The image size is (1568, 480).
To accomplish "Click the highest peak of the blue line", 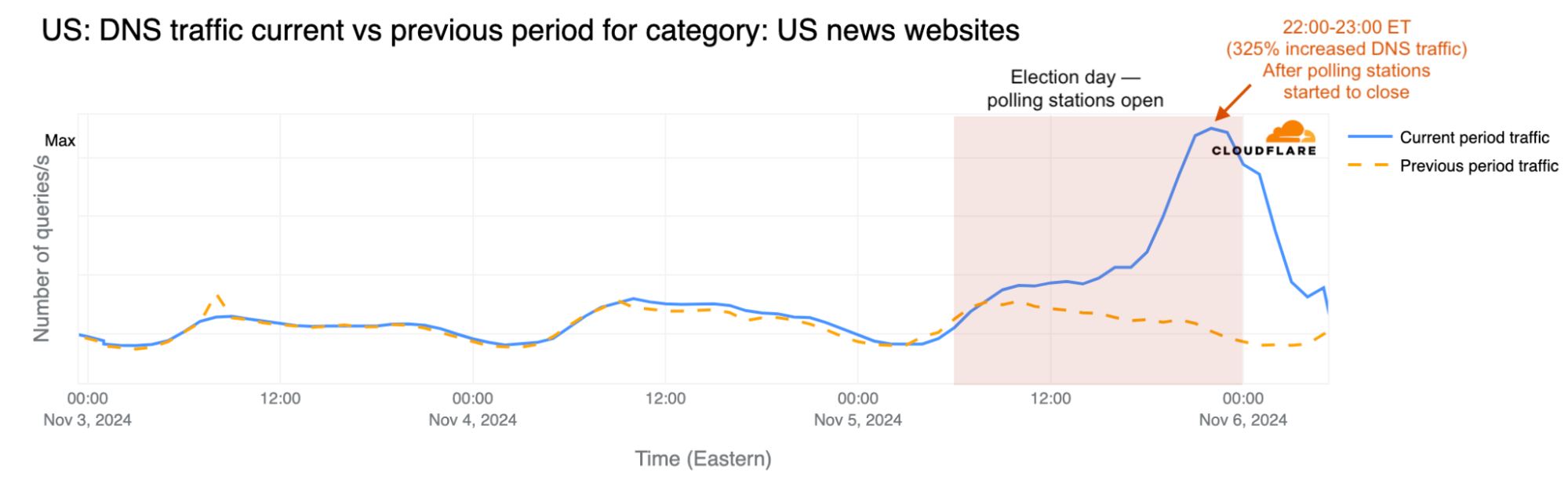I will click(1212, 128).
